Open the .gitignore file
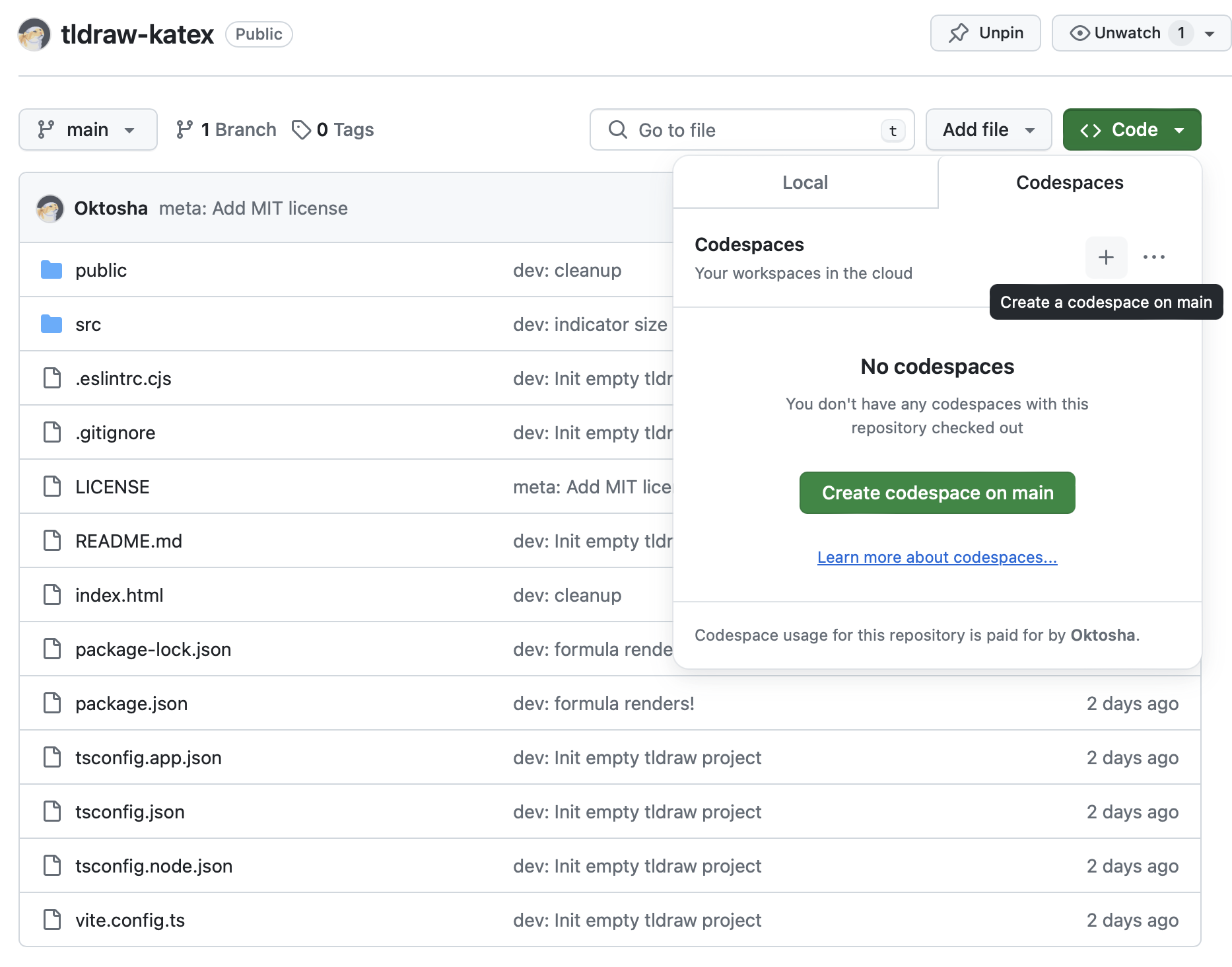Image resolution: width=1232 pixels, height=967 pixels. (116, 433)
